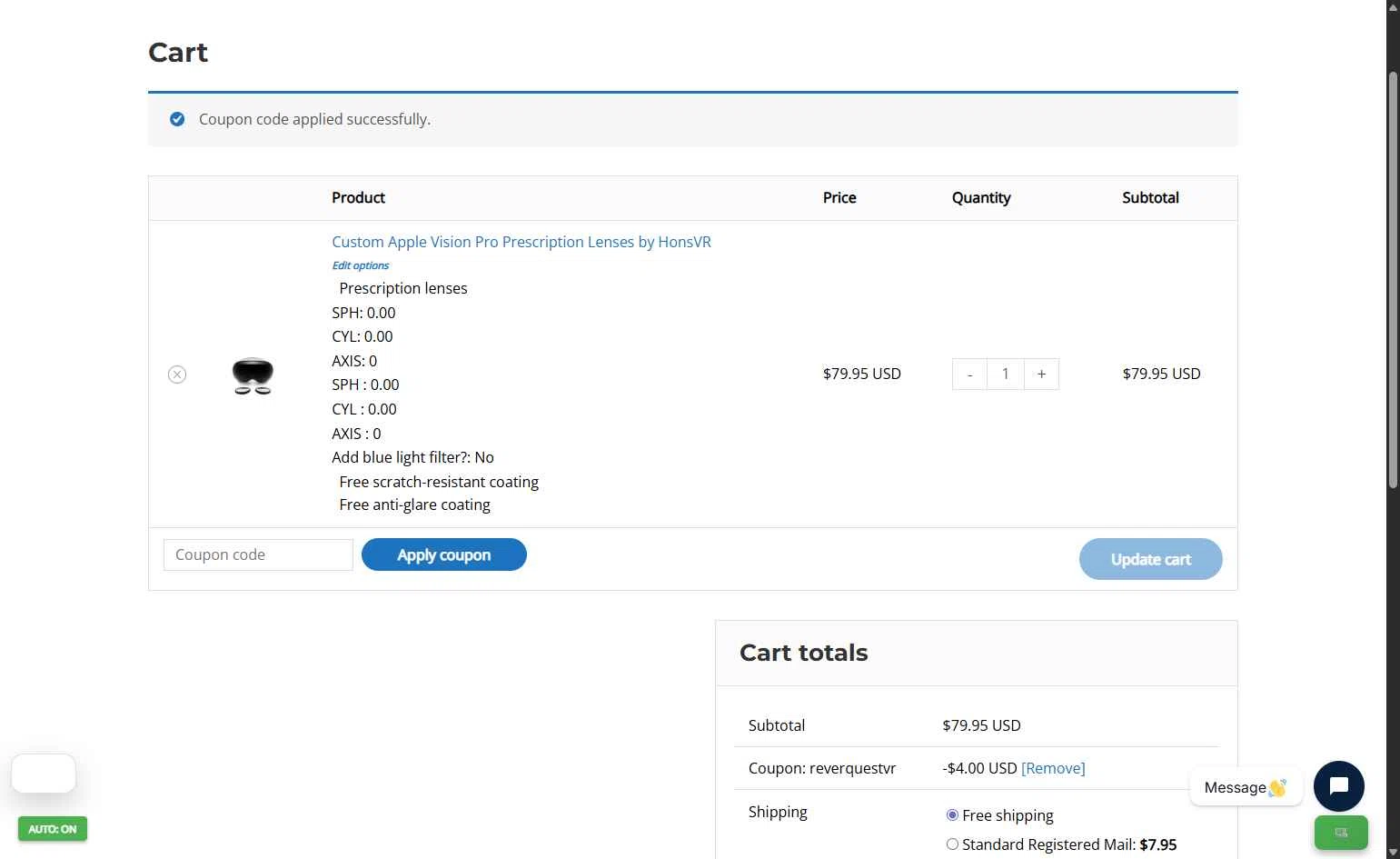Click the scrollbar down arrow
The image size is (1400, 859).
1393,852
